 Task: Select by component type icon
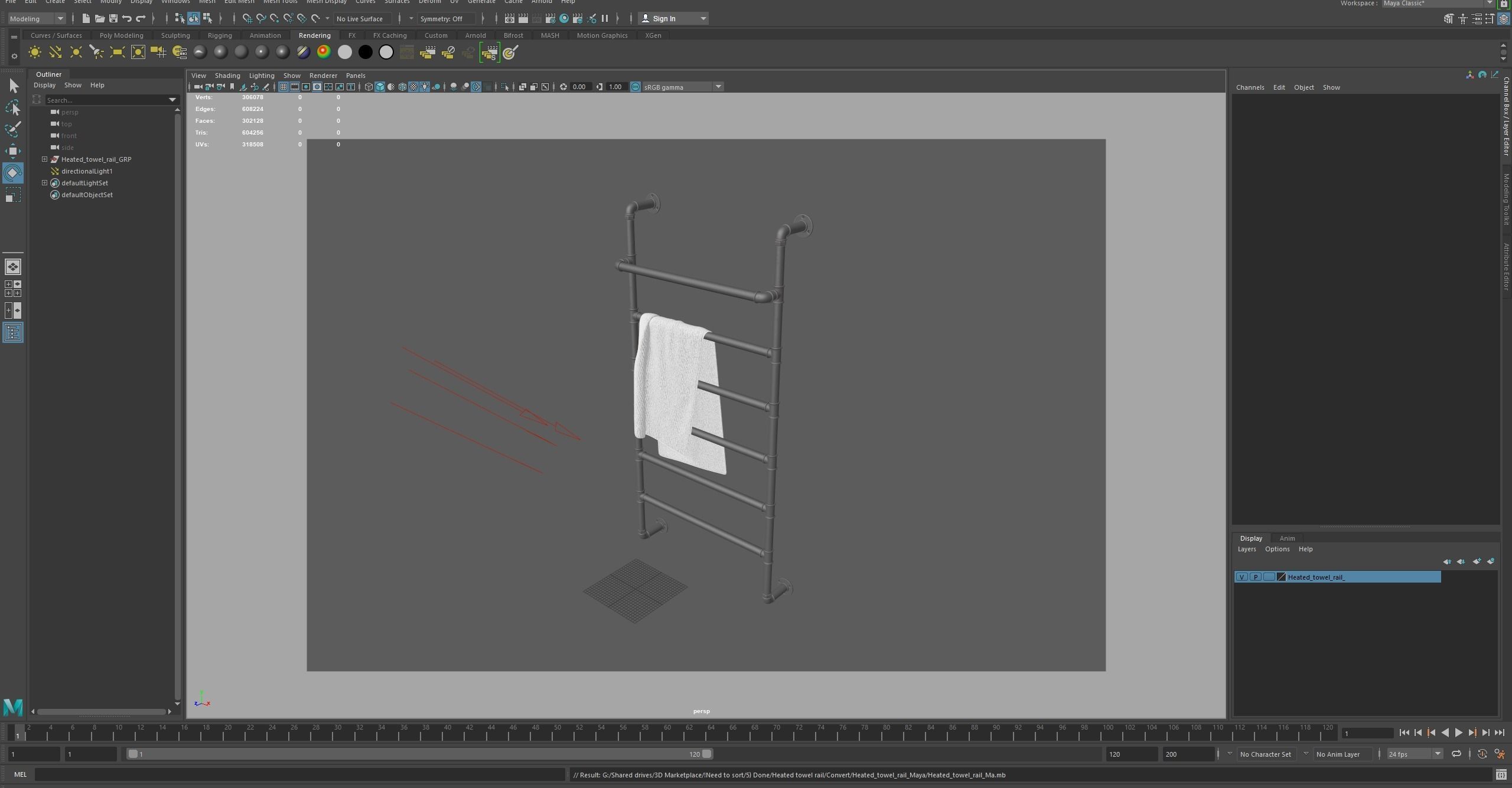tap(207, 18)
